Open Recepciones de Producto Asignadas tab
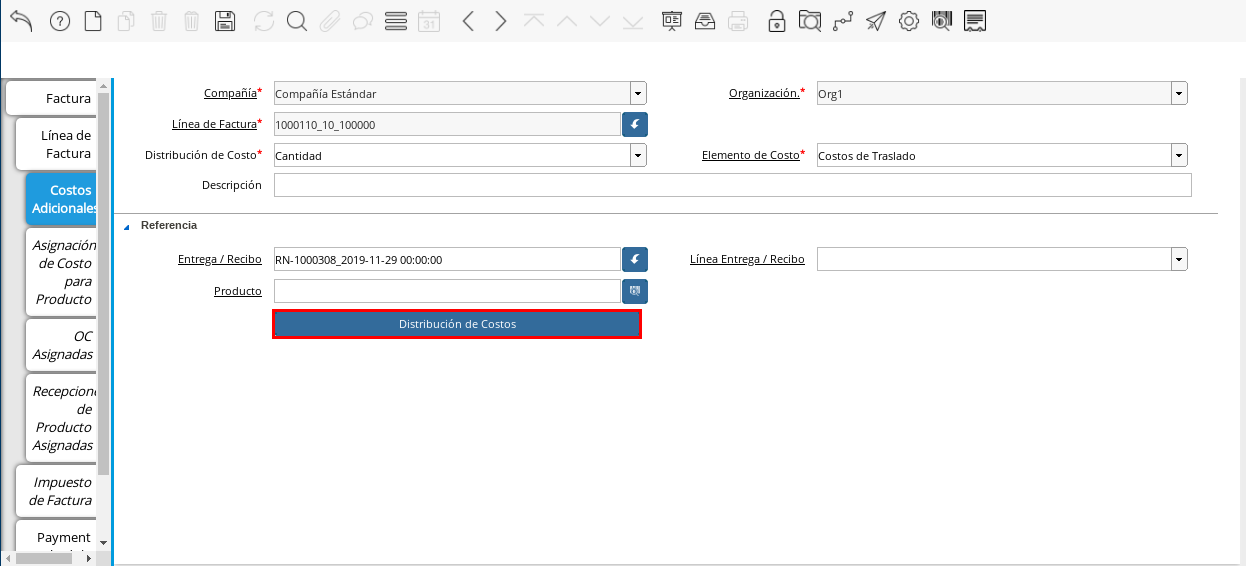This screenshot has height=566, width=1246. pos(62,418)
